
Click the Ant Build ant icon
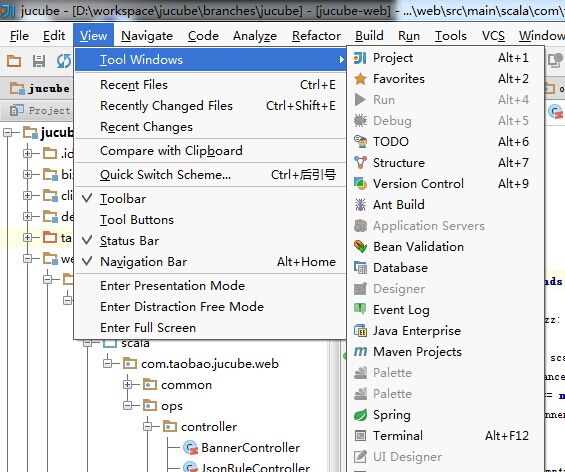click(x=360, y=205)
